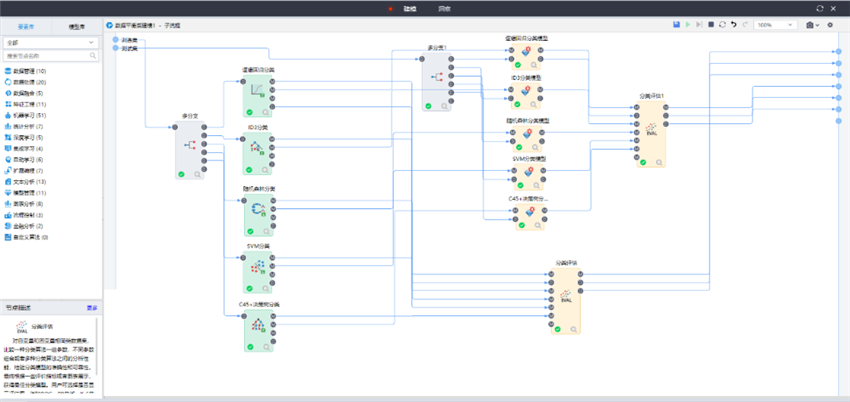Select the 随机森林分类 node icon
Screen dimensions: 850x402
click(x=257, y=208)
